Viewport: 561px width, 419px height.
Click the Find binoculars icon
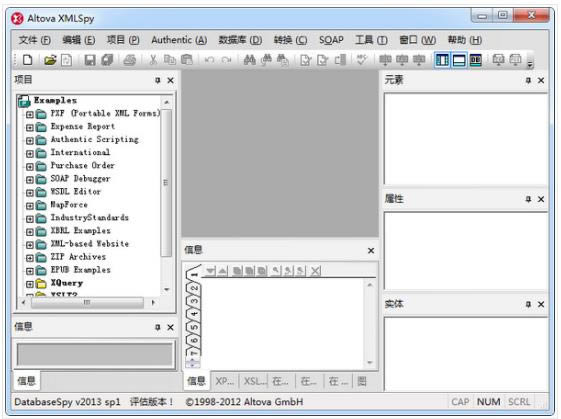(249, 60)
